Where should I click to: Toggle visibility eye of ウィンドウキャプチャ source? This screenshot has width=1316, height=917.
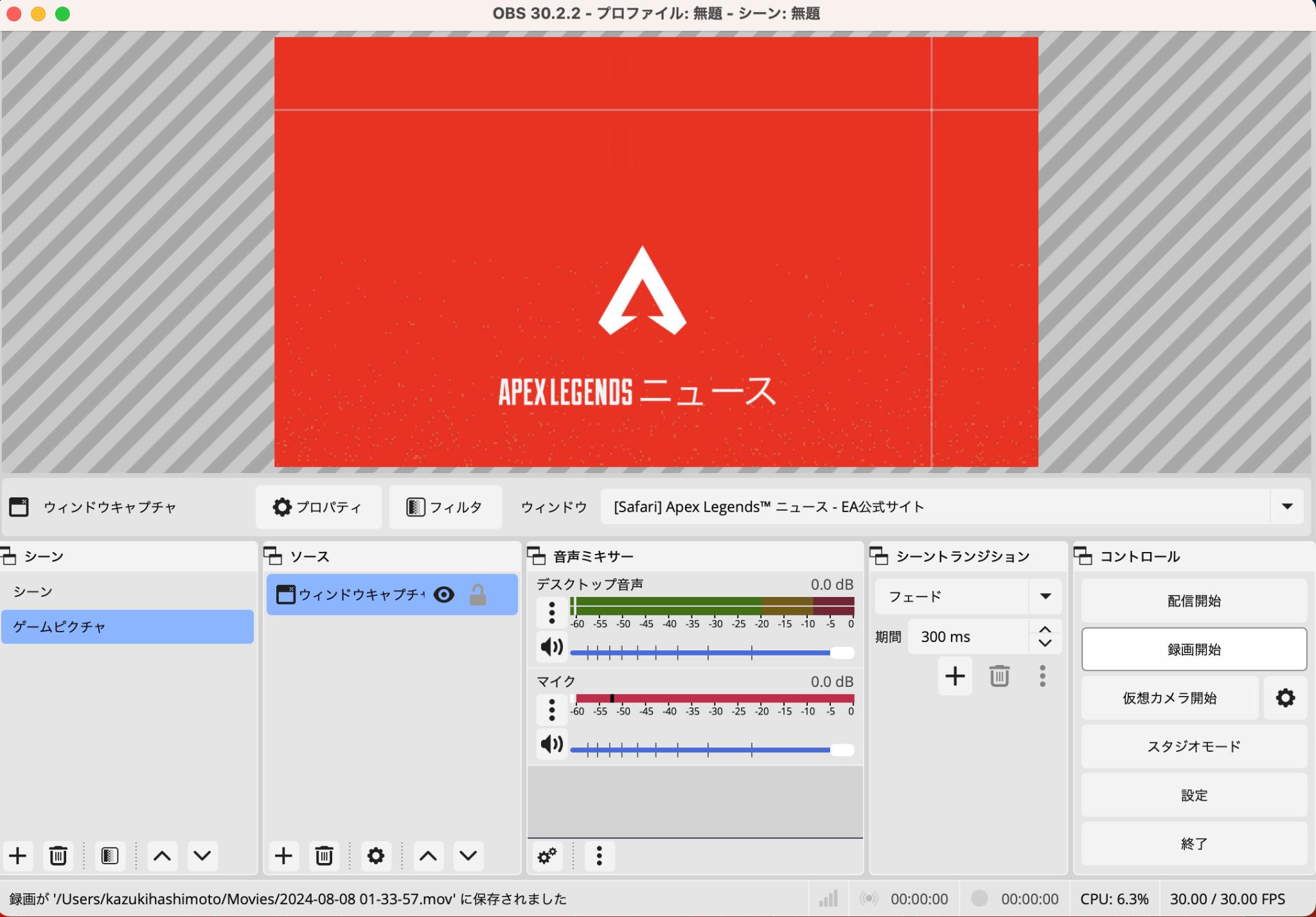click(x=444, y=594)
